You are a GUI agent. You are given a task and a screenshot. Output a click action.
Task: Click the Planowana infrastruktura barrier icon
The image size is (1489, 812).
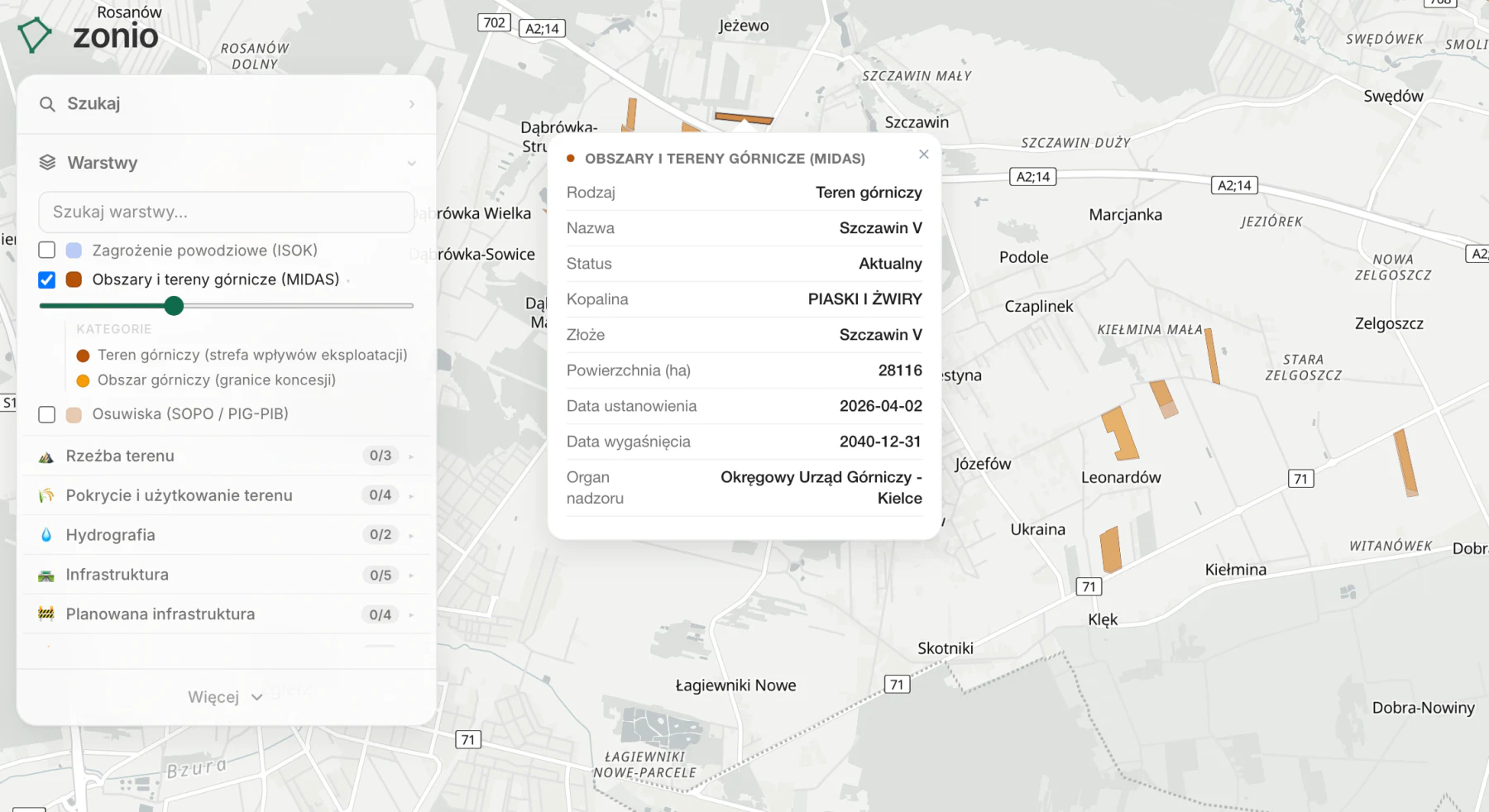coord(46,614)
